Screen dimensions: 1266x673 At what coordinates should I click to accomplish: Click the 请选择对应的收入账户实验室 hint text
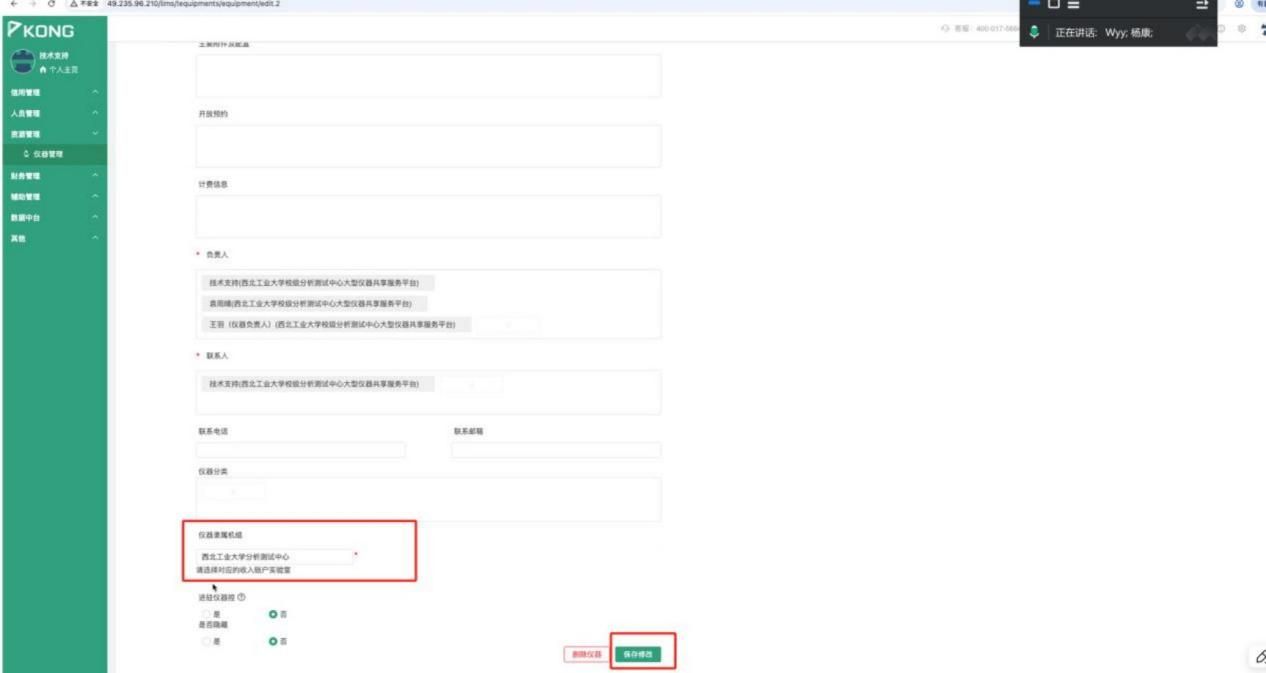pyautogui.click(x=244, y=570)
